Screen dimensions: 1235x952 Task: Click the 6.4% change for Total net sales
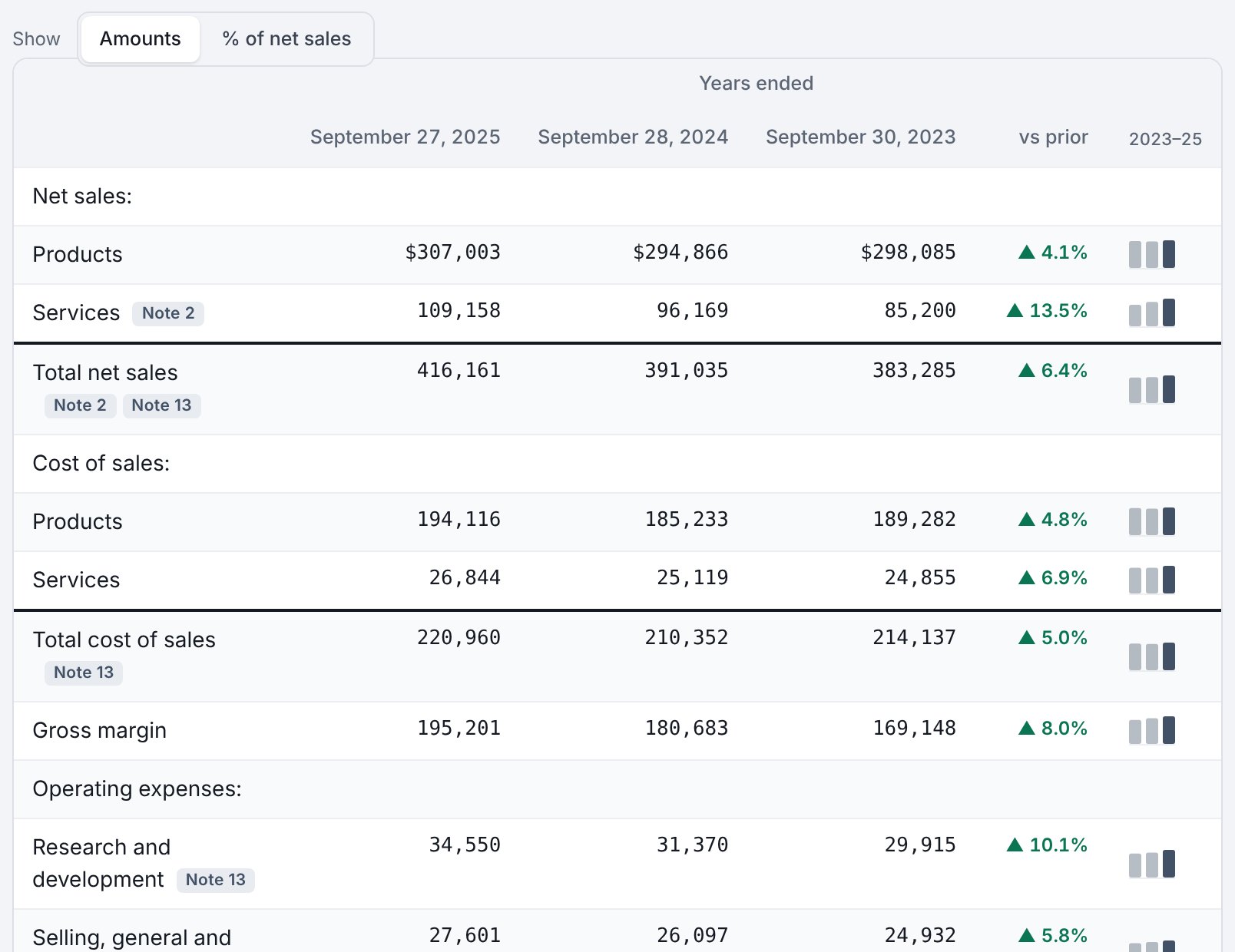pyautogui.click(x=1052, y=371)
